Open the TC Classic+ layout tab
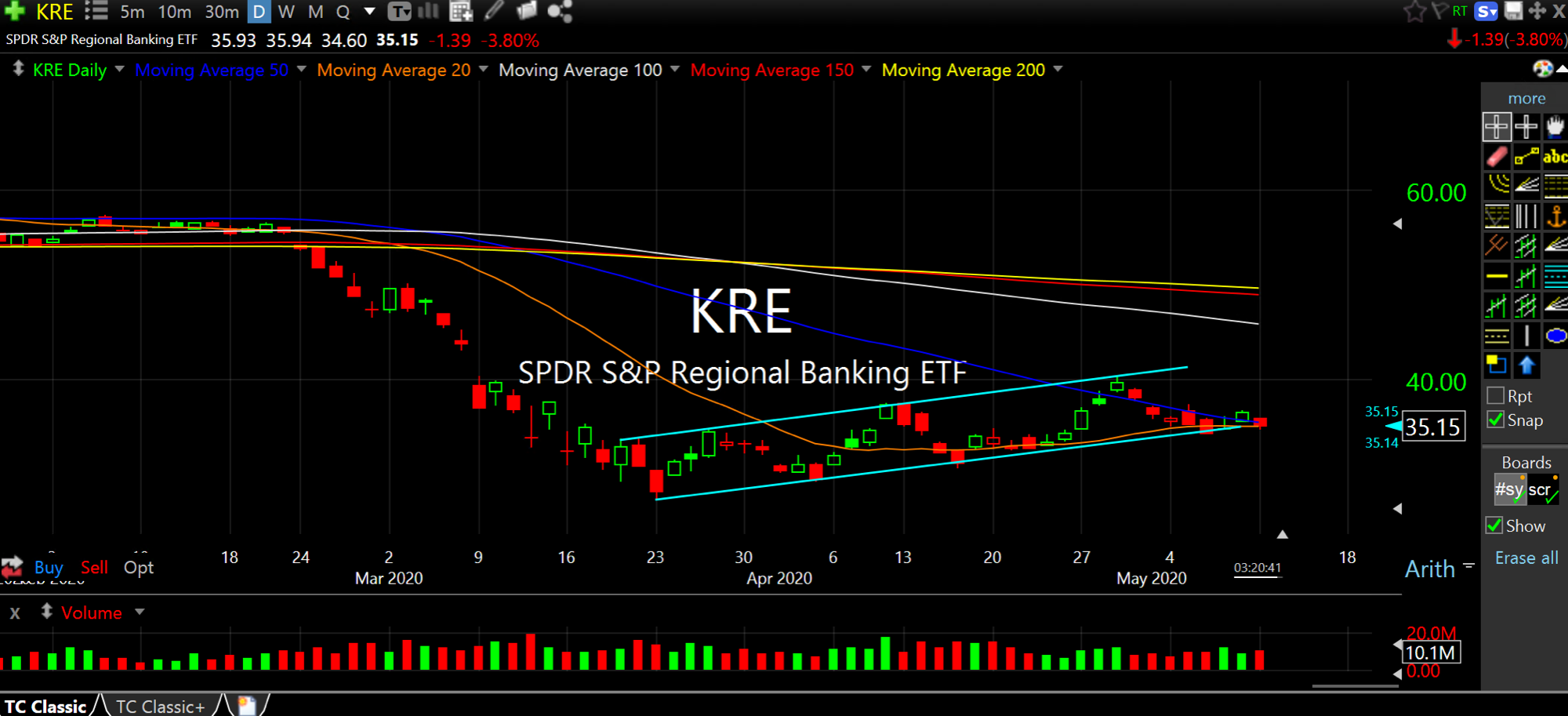 point(161,706)
